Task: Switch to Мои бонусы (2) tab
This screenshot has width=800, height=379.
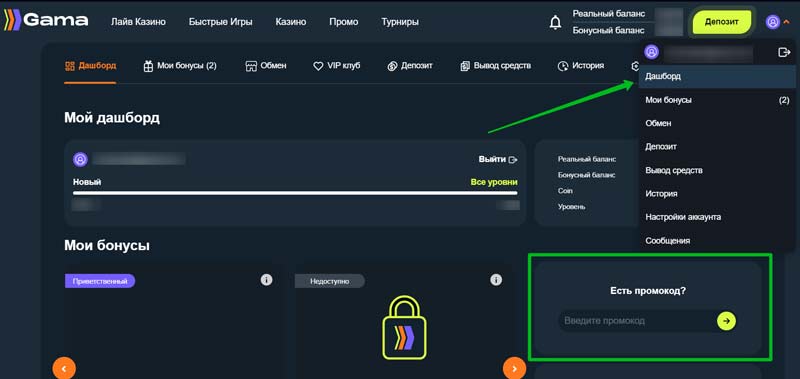Action: (180, 66)
